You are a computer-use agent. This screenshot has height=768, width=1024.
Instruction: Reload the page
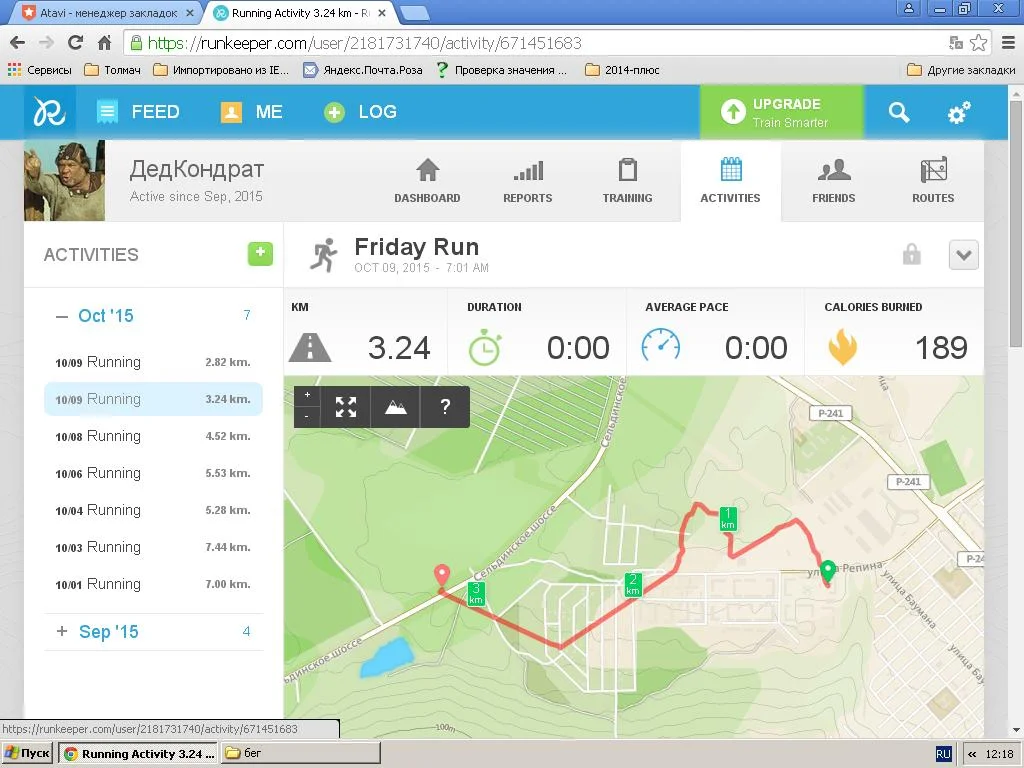pyautogui.click(x=76, y=43)
